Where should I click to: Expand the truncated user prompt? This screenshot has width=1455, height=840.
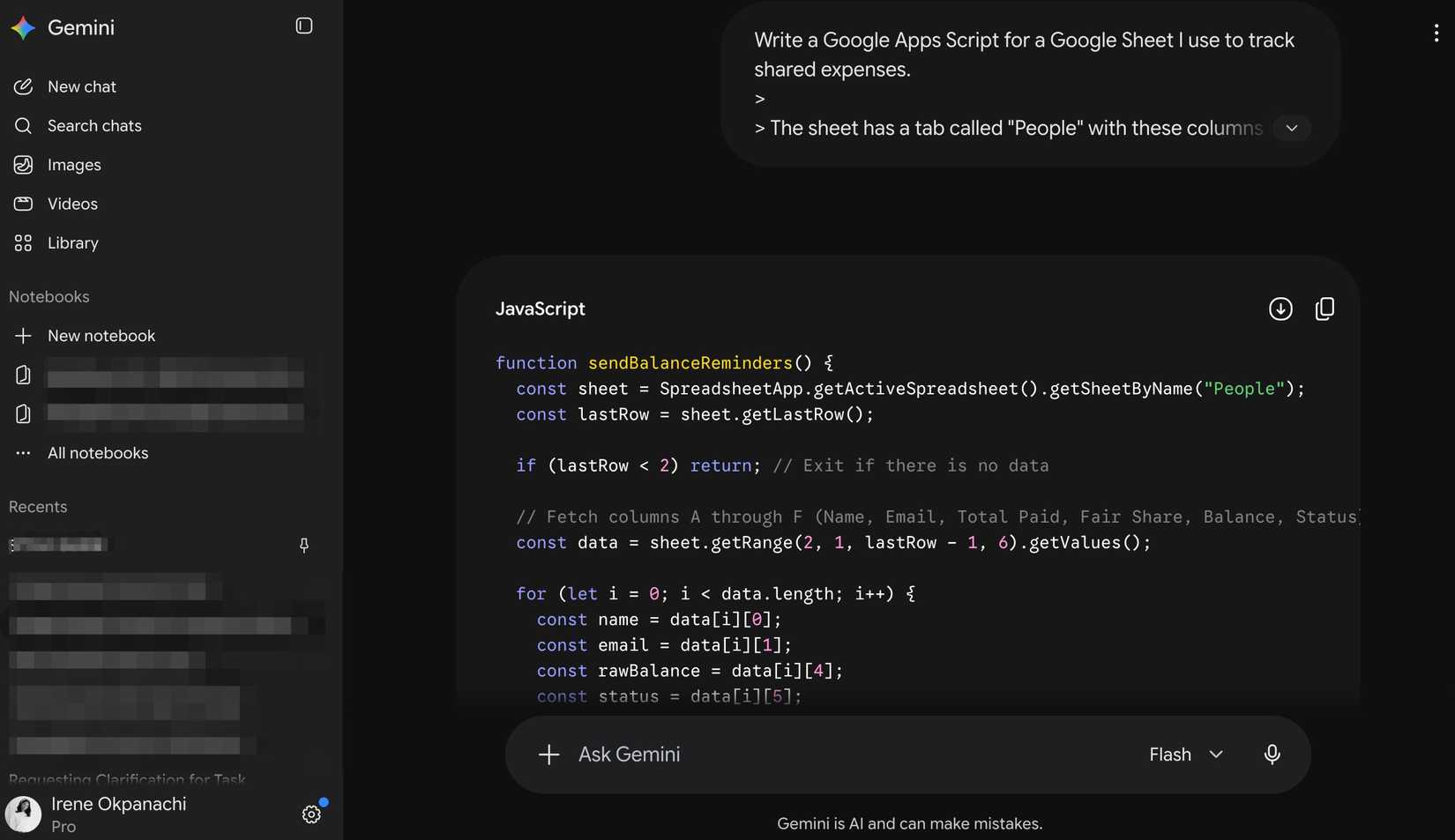tap(1292, 128)
